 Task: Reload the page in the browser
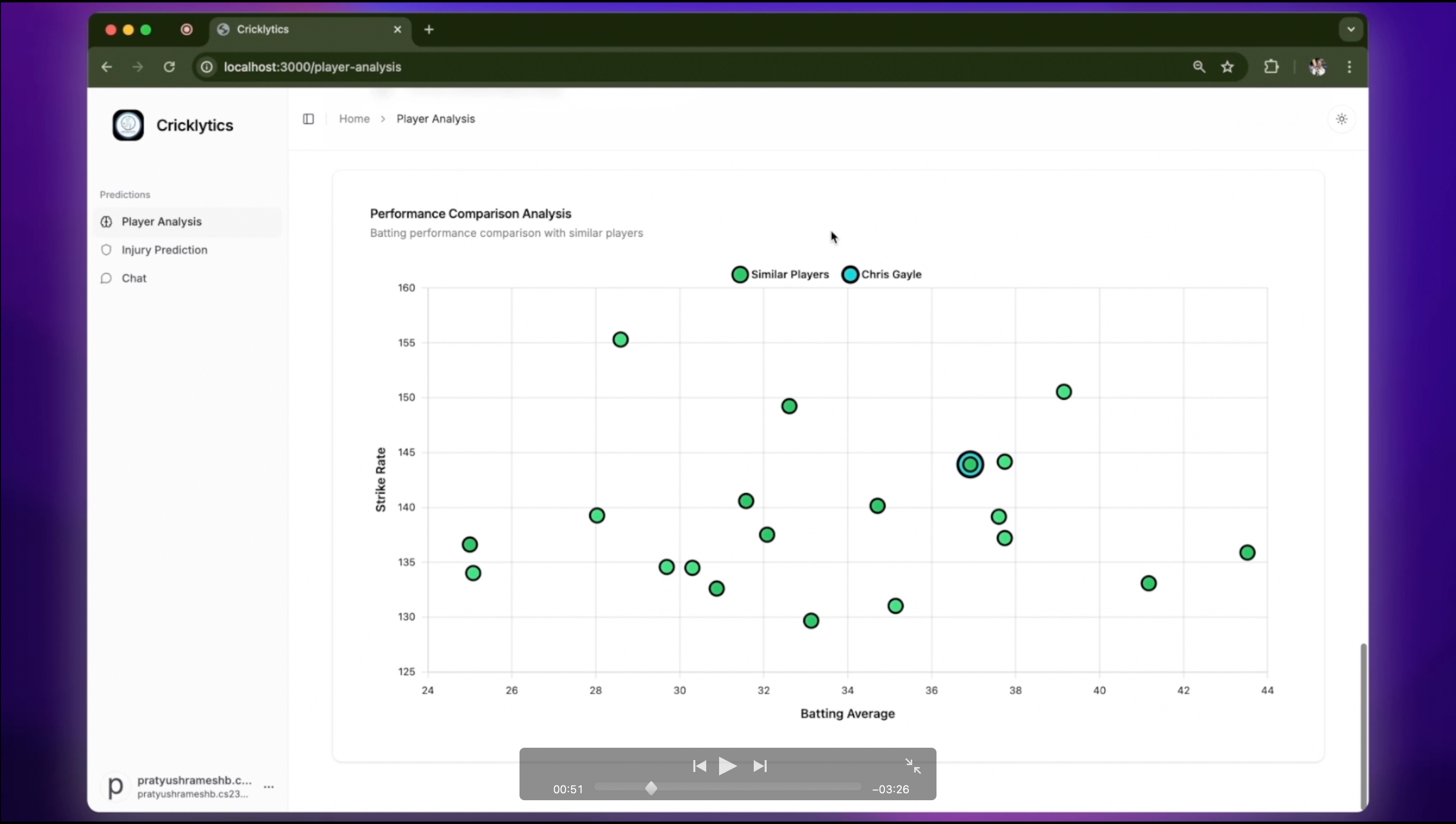pyautogui.click(x=169, y=67)
